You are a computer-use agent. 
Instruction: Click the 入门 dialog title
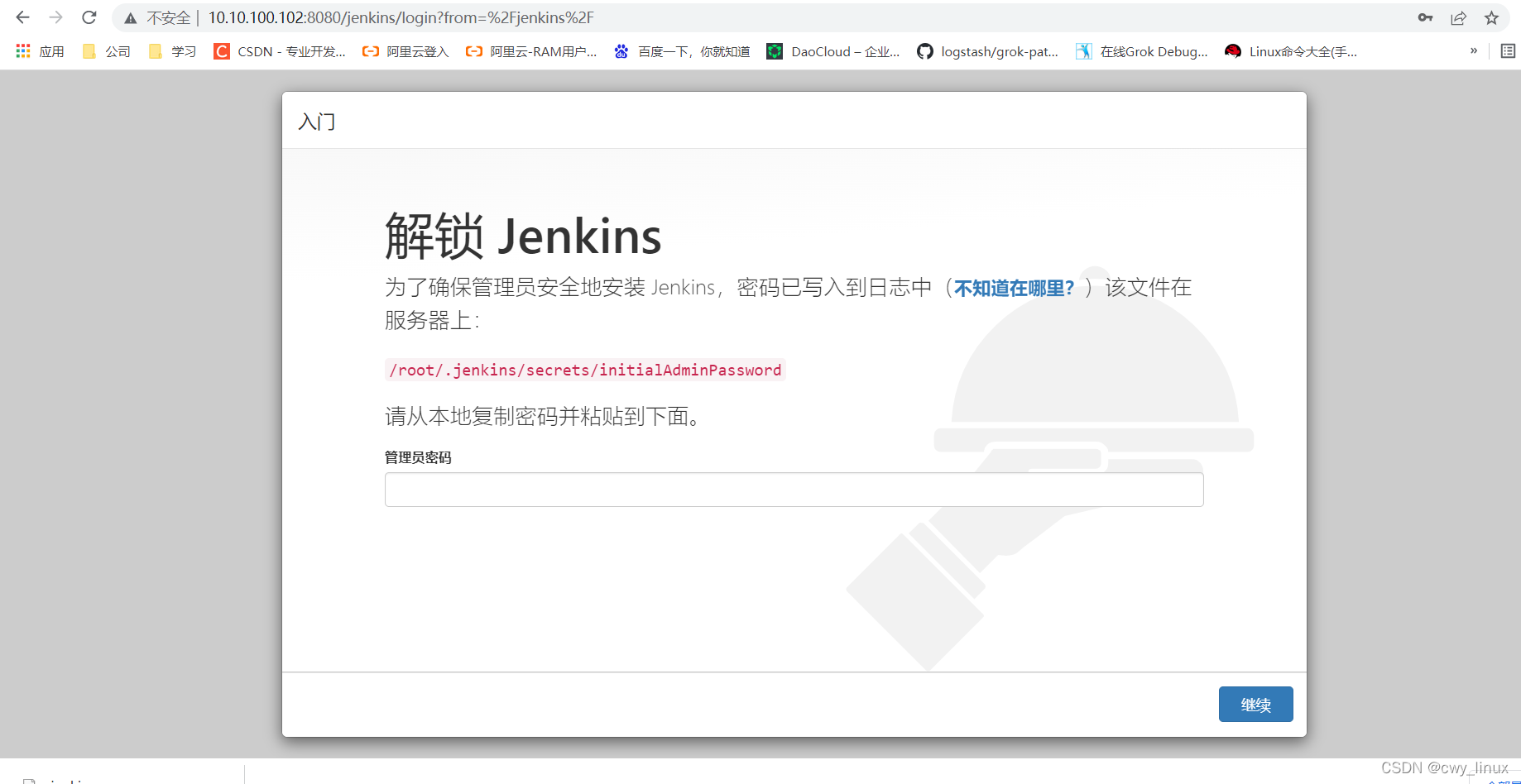(x=317, y=122)
